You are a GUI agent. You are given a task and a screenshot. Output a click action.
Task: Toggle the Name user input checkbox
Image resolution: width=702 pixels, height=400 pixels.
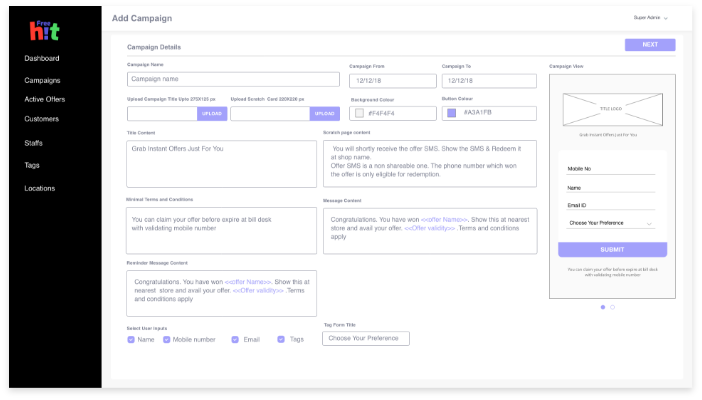131,339
